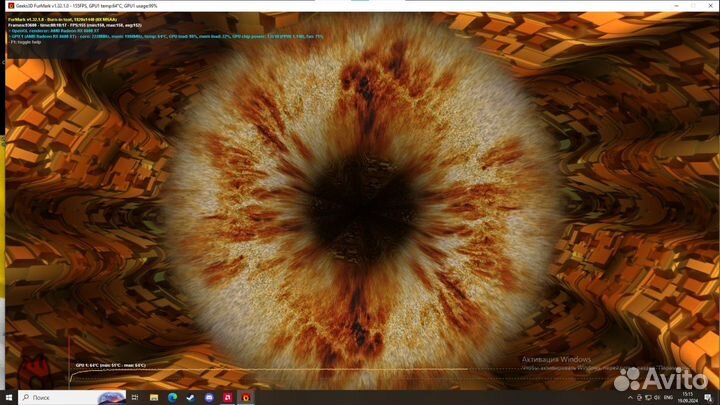Open Steam from the taskbar
The width and height of the screenshot is (720, 405).
(189, 397)
